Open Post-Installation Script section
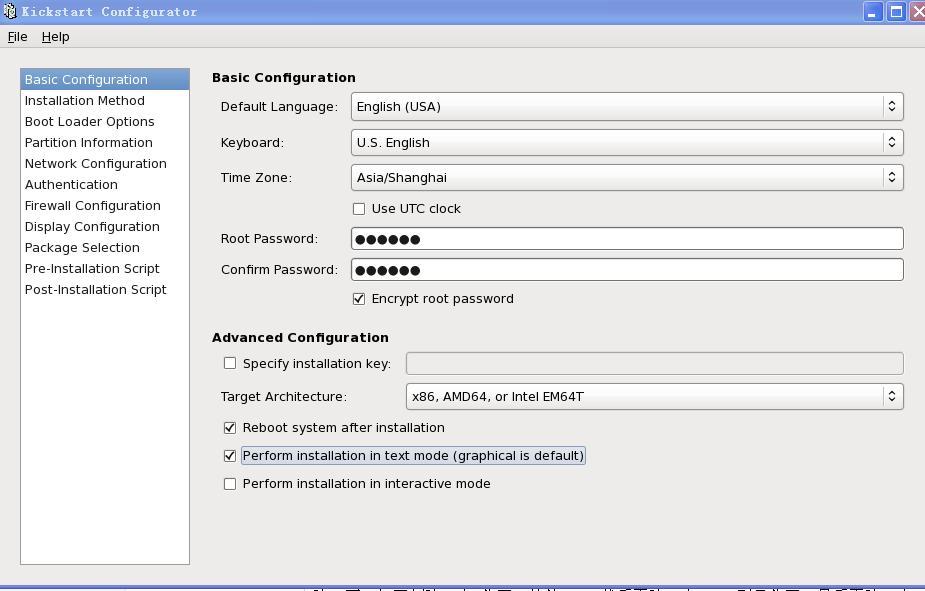Image resolution: width=925 pixels, height=591 pixels. click(x=105, y=290)
